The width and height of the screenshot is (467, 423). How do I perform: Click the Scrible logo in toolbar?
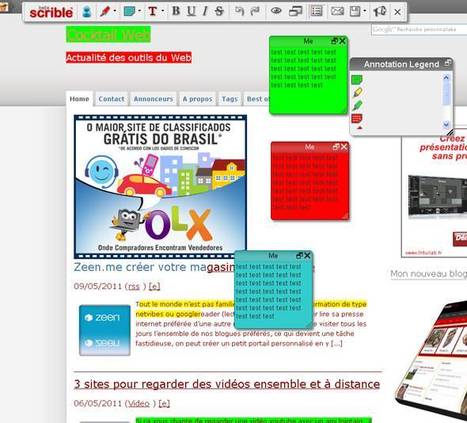pos(51,12)
